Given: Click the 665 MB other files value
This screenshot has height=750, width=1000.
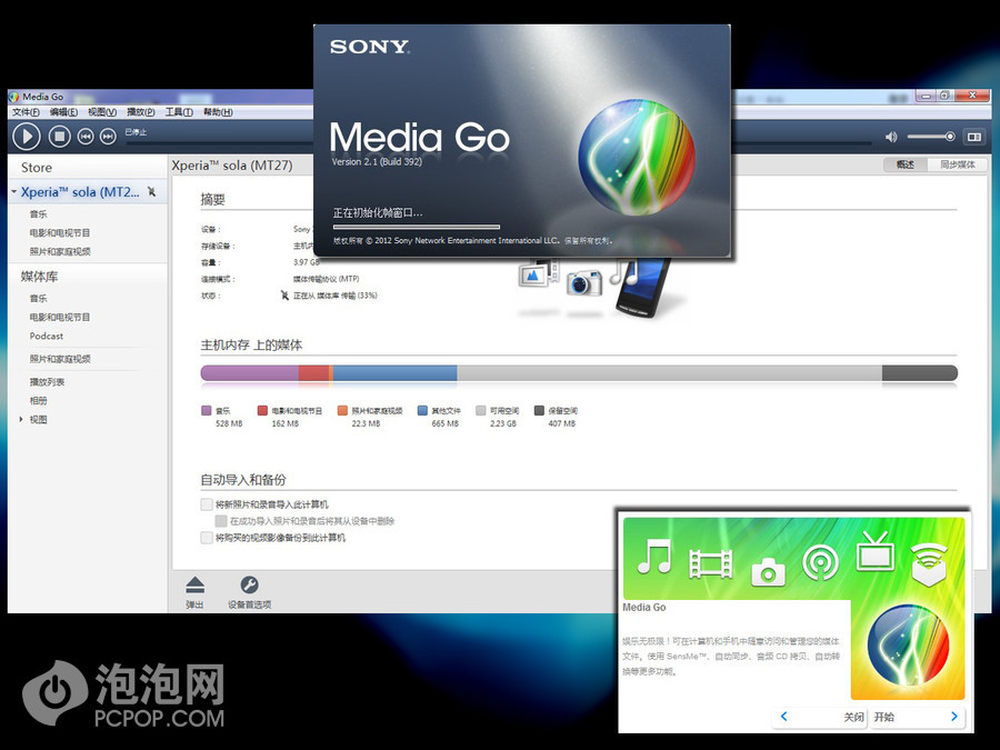Looking at the screenshot, I should (445, 423).
